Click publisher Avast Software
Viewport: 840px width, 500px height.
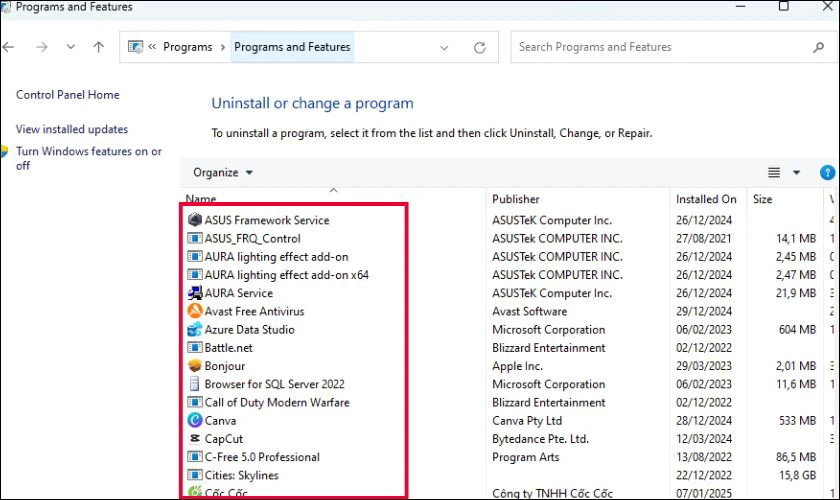point(529,311)
